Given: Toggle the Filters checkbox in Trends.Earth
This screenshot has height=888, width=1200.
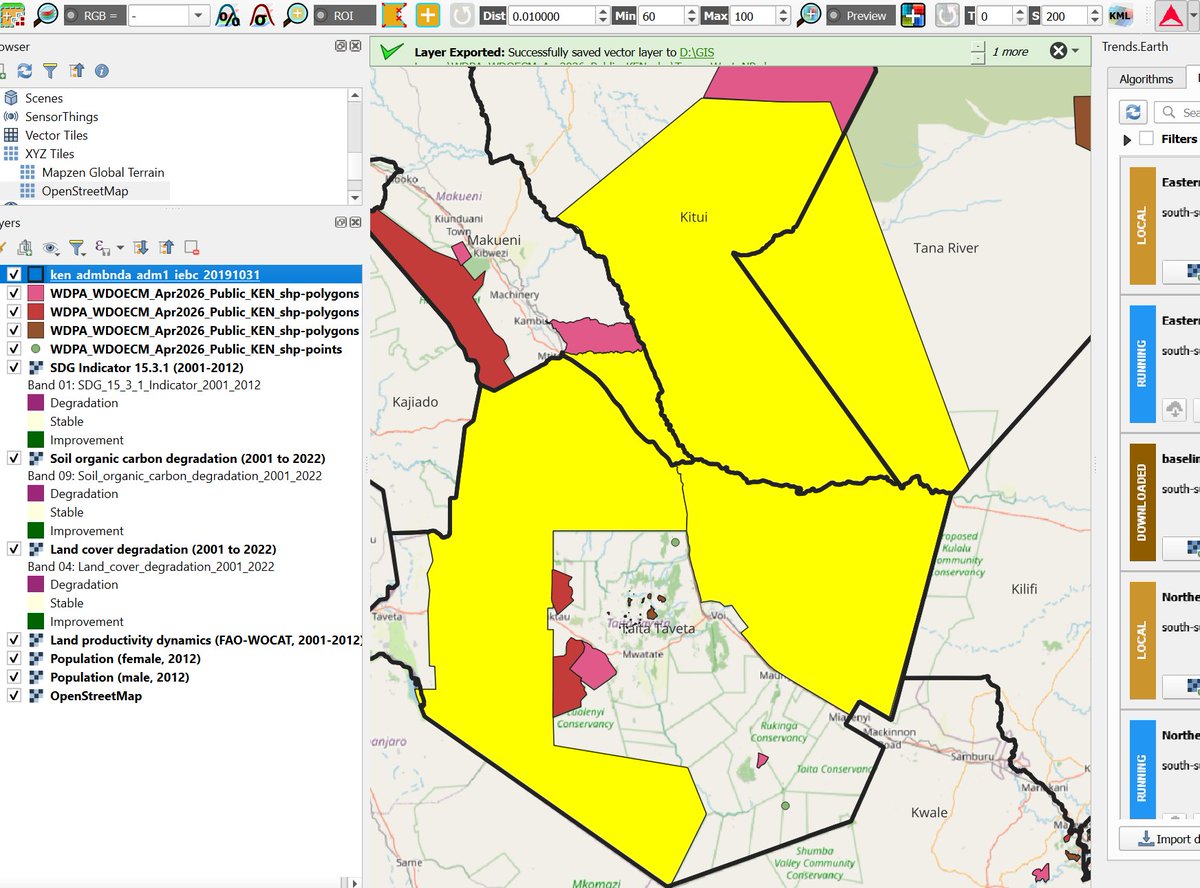Looking at the screenshot, I should (1146, 139).
